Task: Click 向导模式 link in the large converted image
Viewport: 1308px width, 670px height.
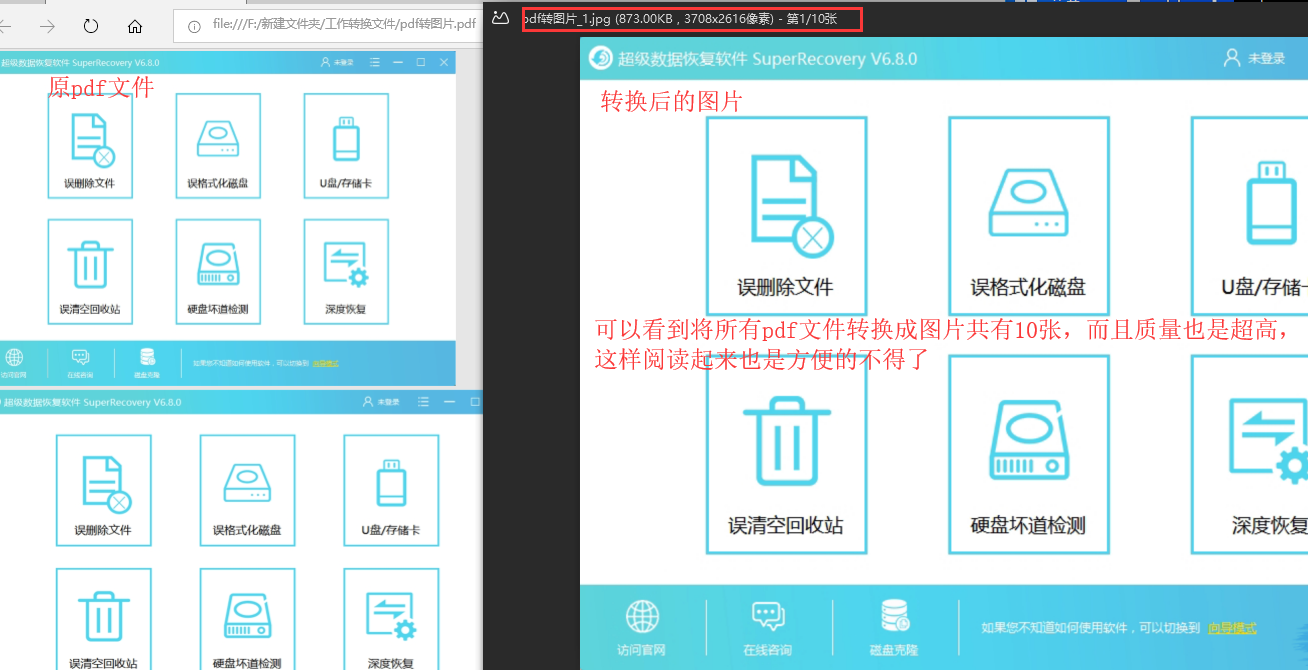Action: (x=1232, y=628)
